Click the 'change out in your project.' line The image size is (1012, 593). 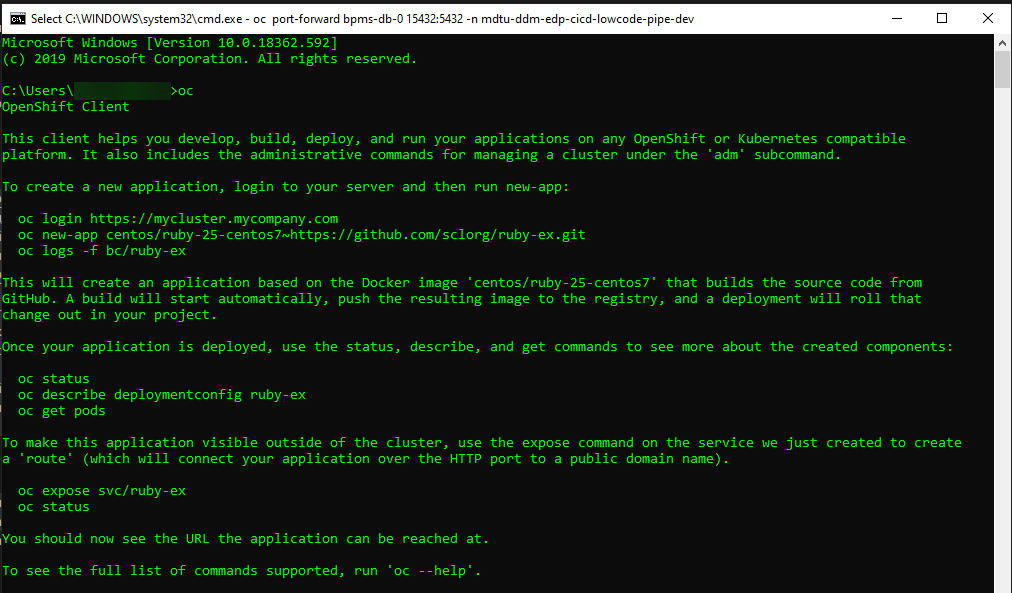click(110, 315)
